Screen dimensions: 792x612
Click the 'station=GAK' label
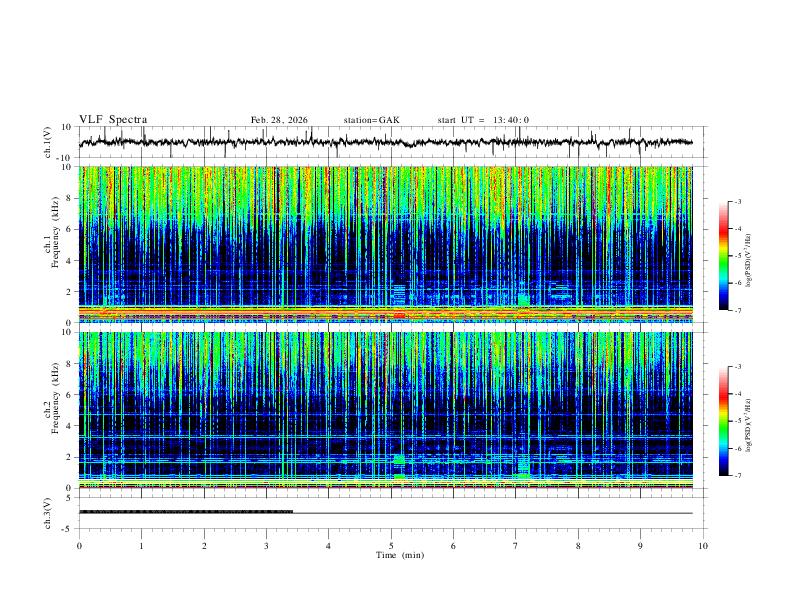pyautogui.click(x=372, y=120)
